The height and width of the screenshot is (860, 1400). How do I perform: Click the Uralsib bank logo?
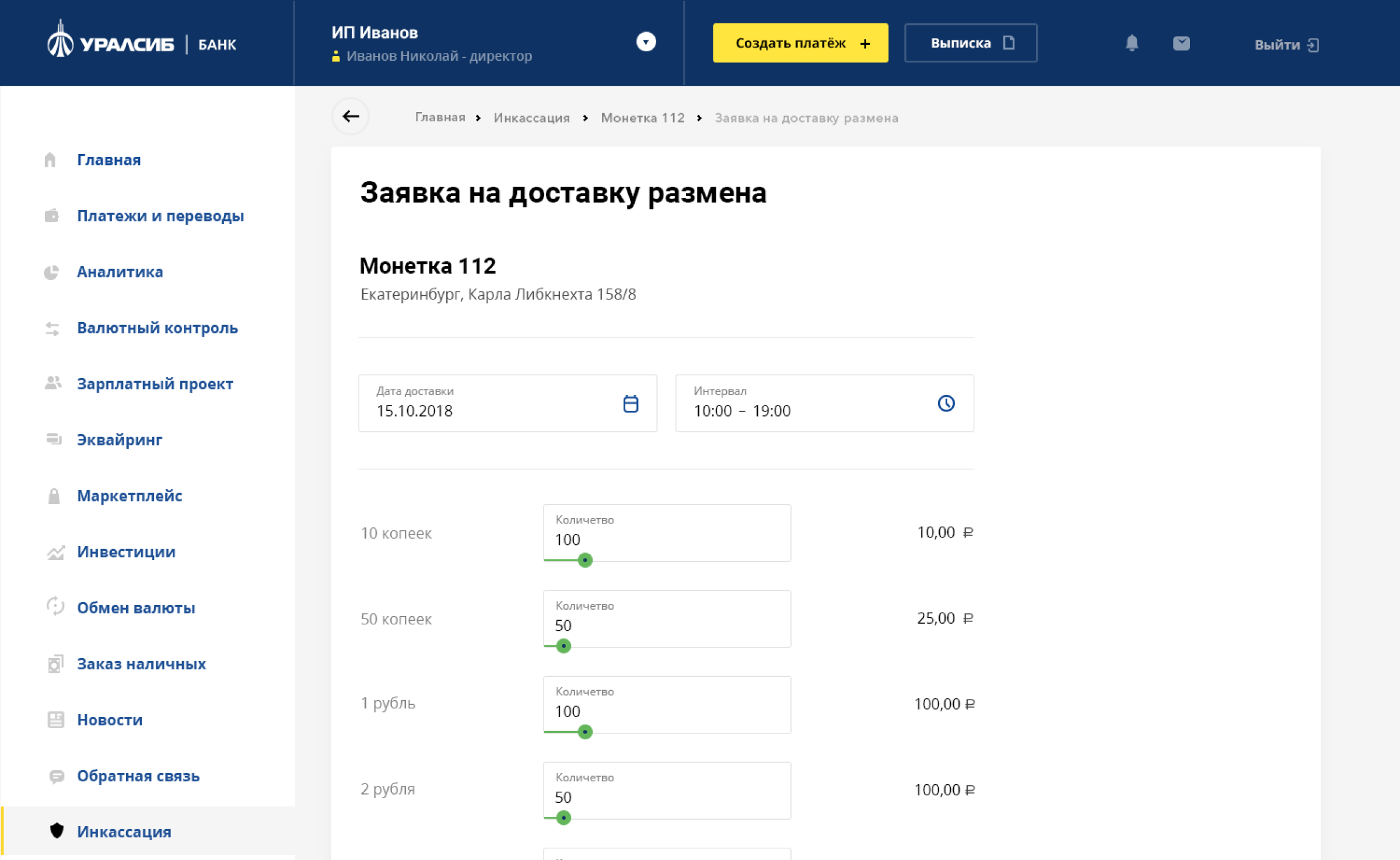pyautogui.click(x=142, y=40)
